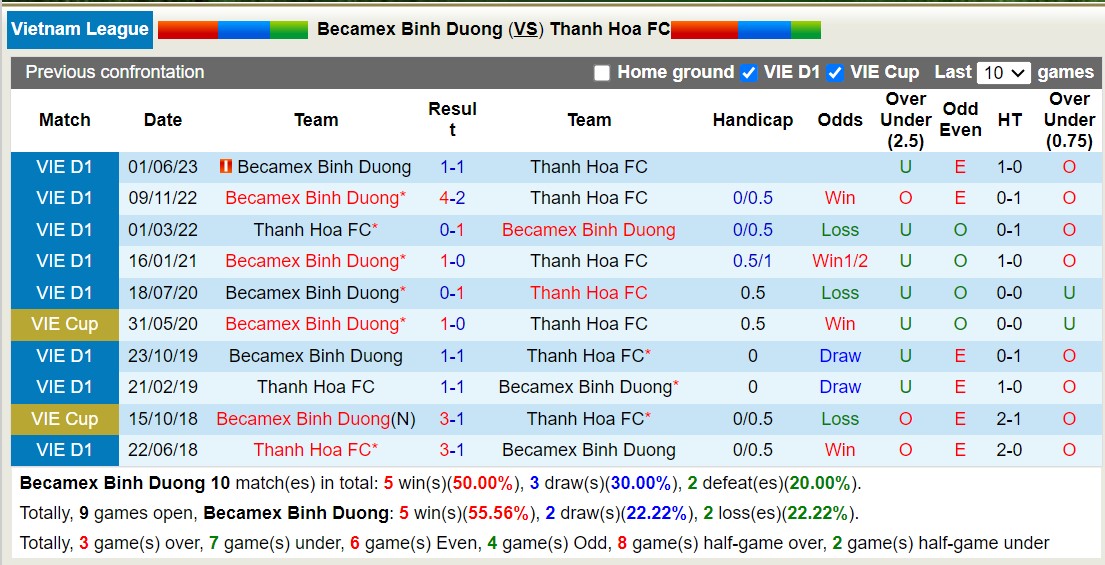Click the 2-0 half-time score
Viewport: 1105px width, 565px height.
pos(1009,449)
